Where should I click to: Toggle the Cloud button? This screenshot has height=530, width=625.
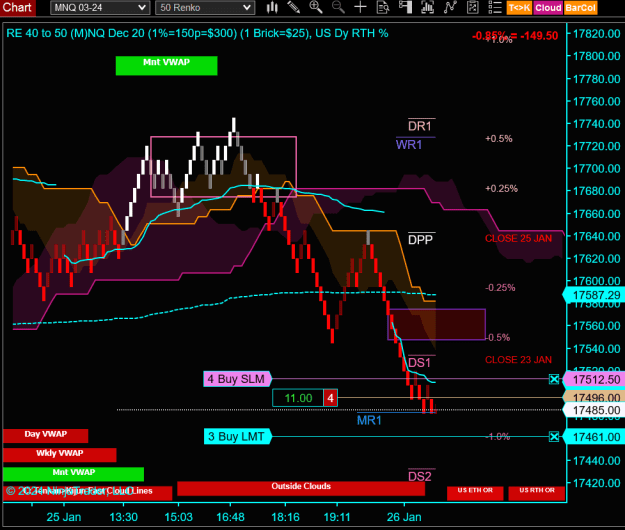548,8
